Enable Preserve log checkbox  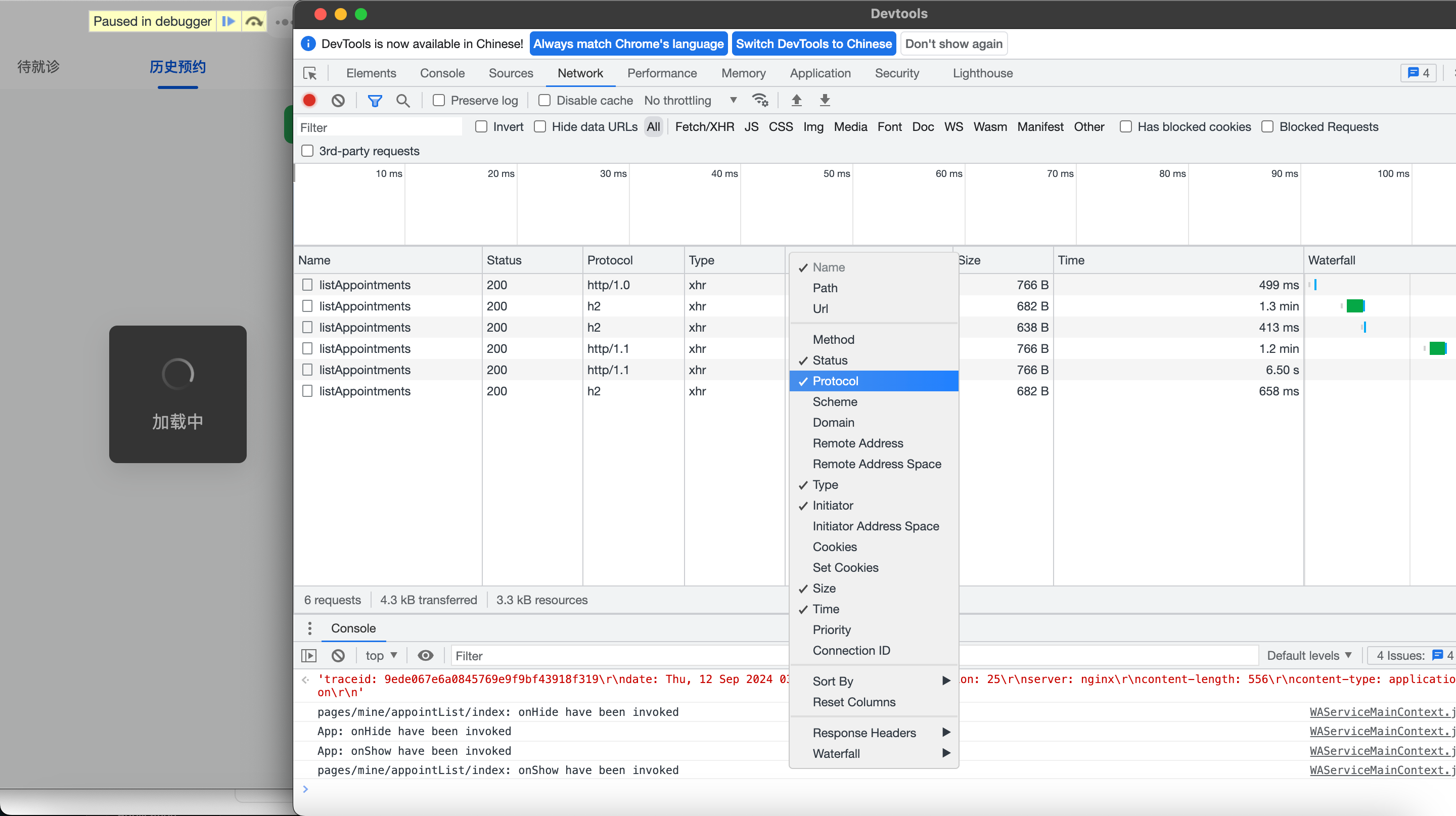[439, 101]
